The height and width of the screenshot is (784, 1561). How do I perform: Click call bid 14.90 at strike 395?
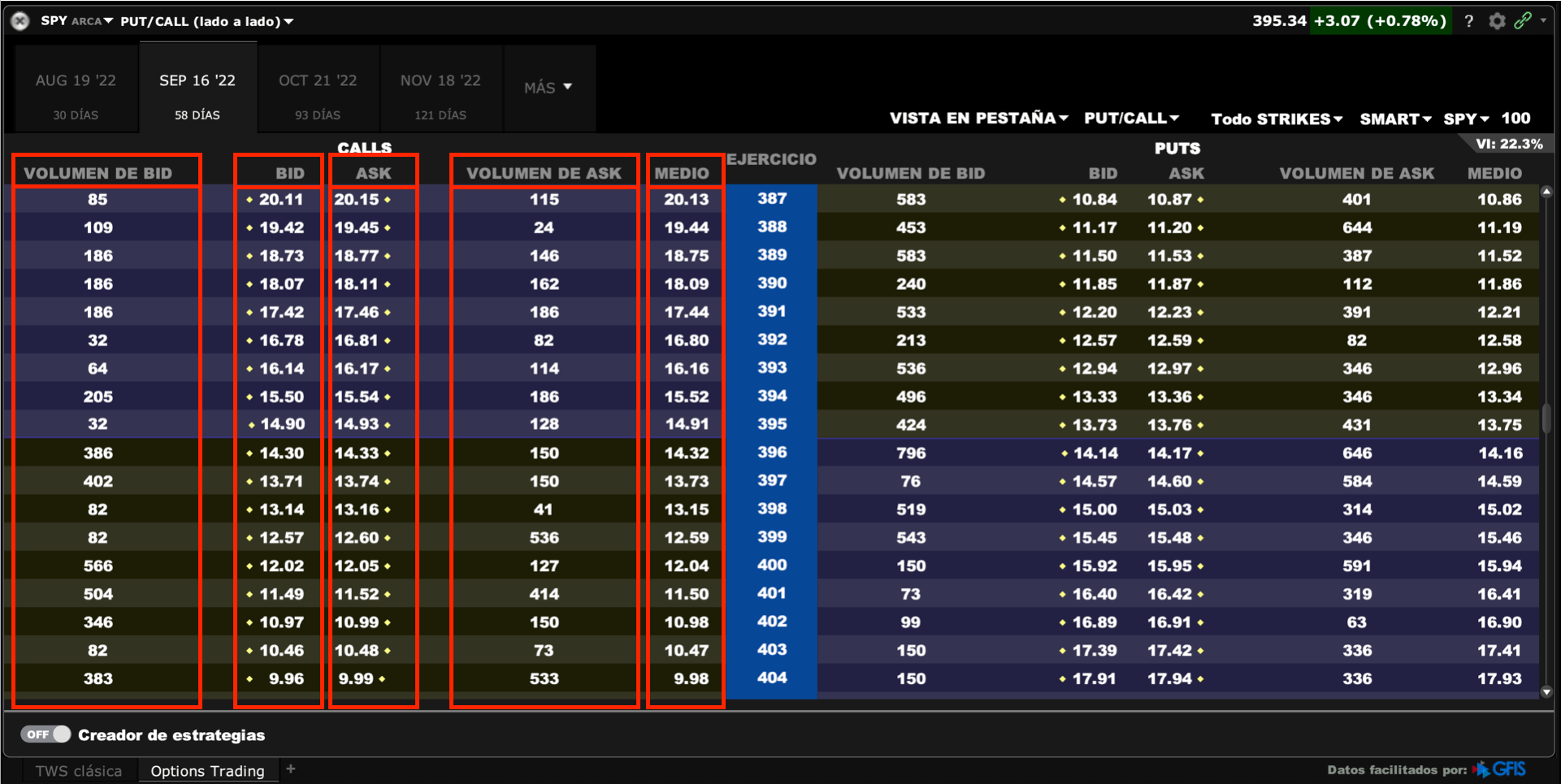click(282, 424)
